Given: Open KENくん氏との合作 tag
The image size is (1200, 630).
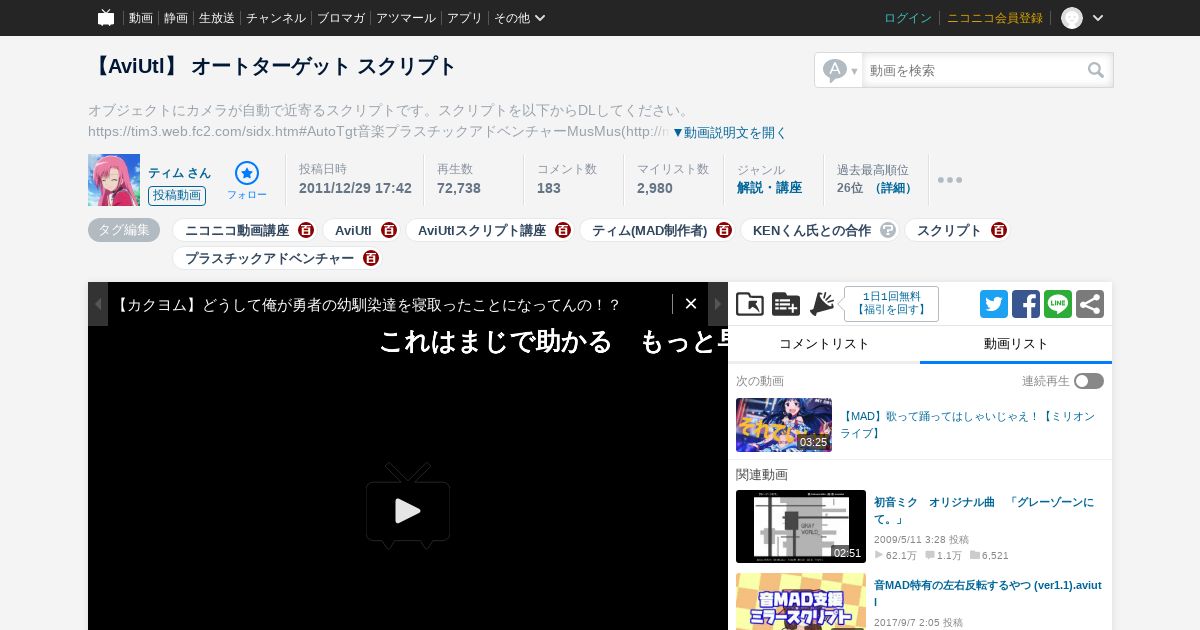Looking at the screenshot, I should [812, 230].
